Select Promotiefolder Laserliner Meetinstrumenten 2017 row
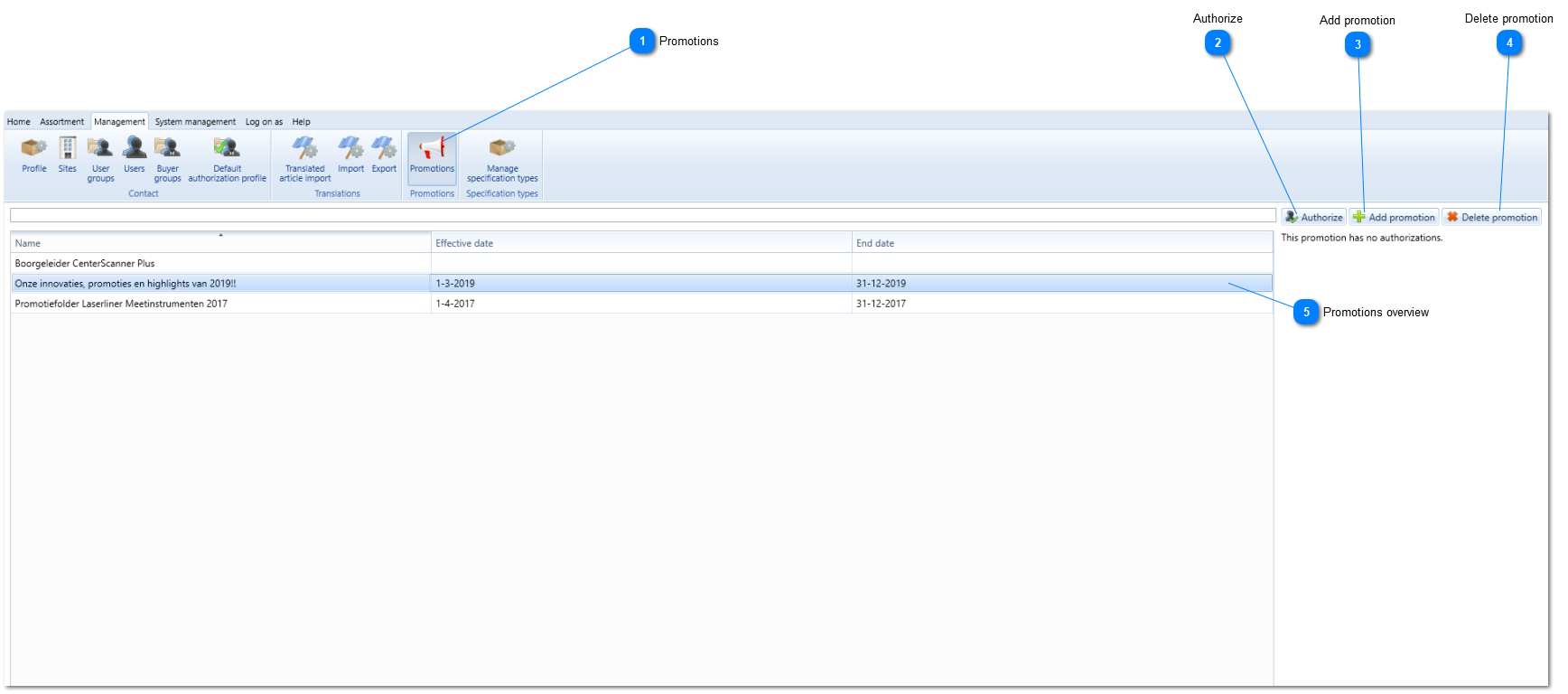 641,304
